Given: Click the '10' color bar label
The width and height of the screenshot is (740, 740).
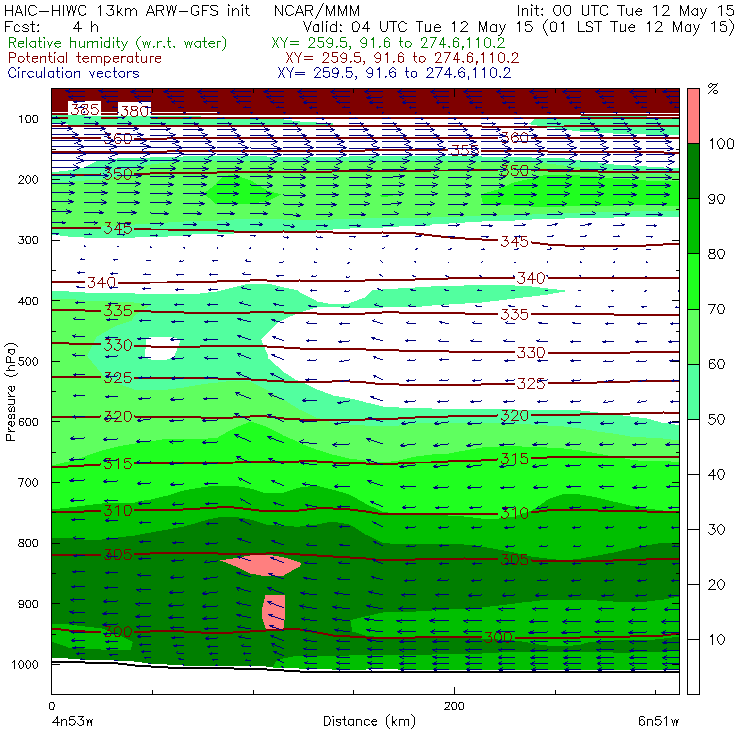Looking at the screenshot, I should click(716, 640).
